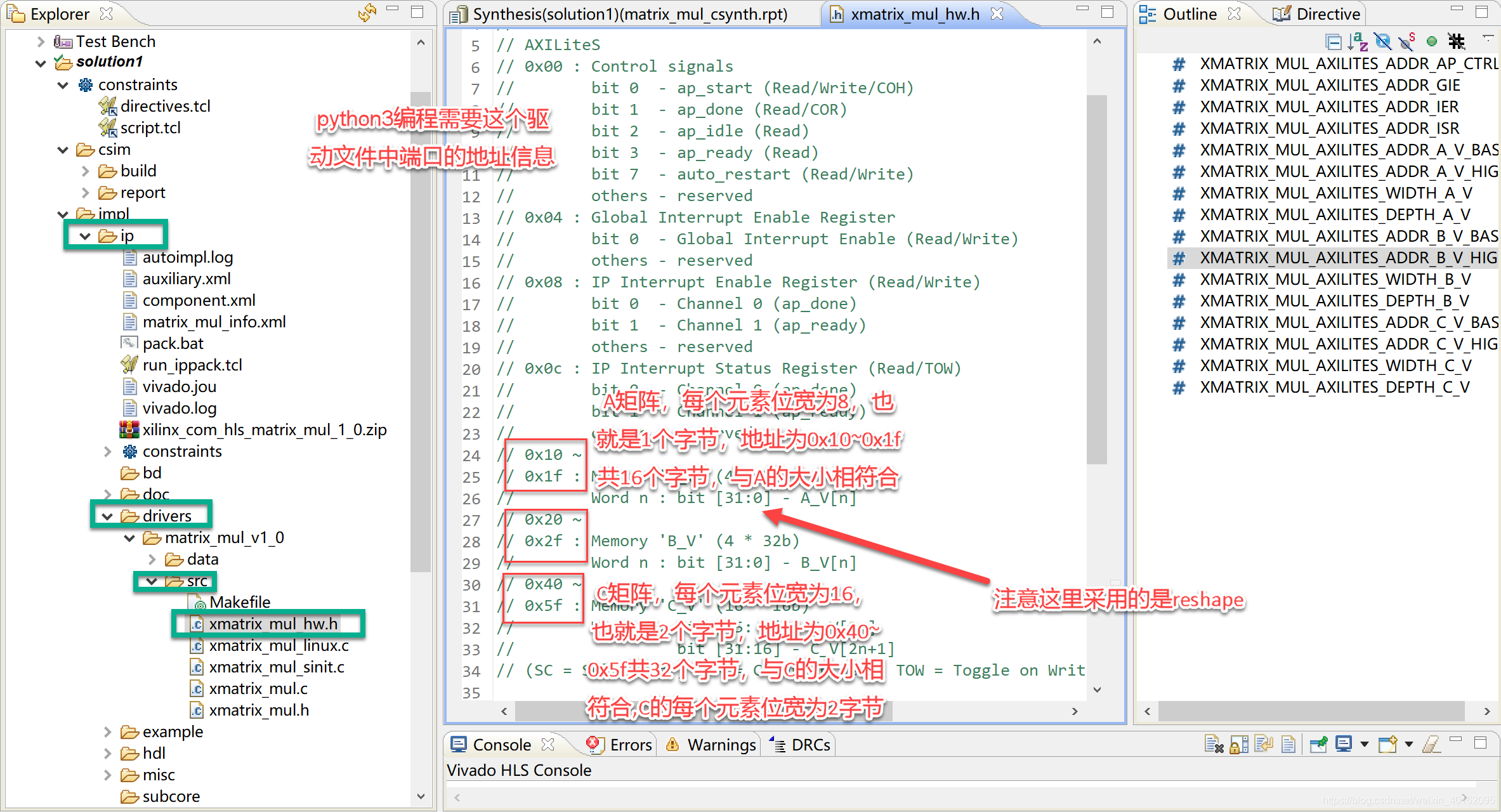This screenshot has height=812, width=1501.
Task: Collapse the constraints folder under solution1
Action: click(63, 85)
